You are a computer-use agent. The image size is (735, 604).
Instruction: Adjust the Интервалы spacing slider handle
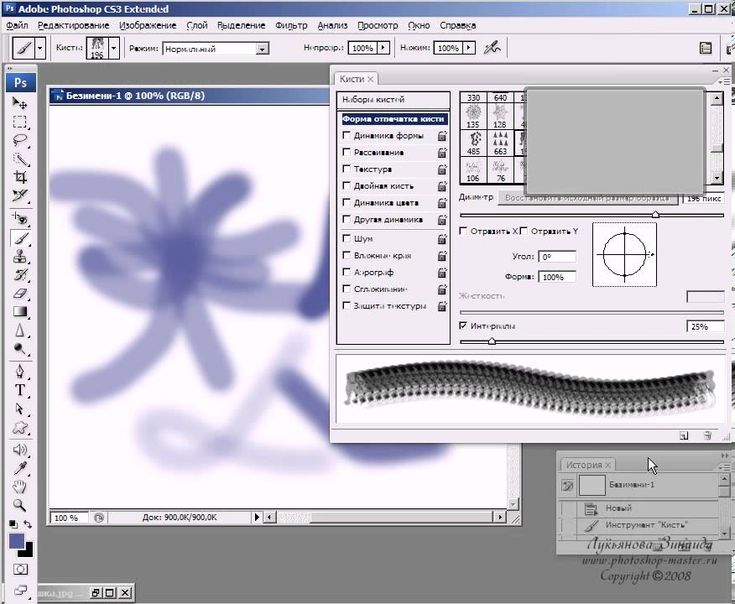492,342
